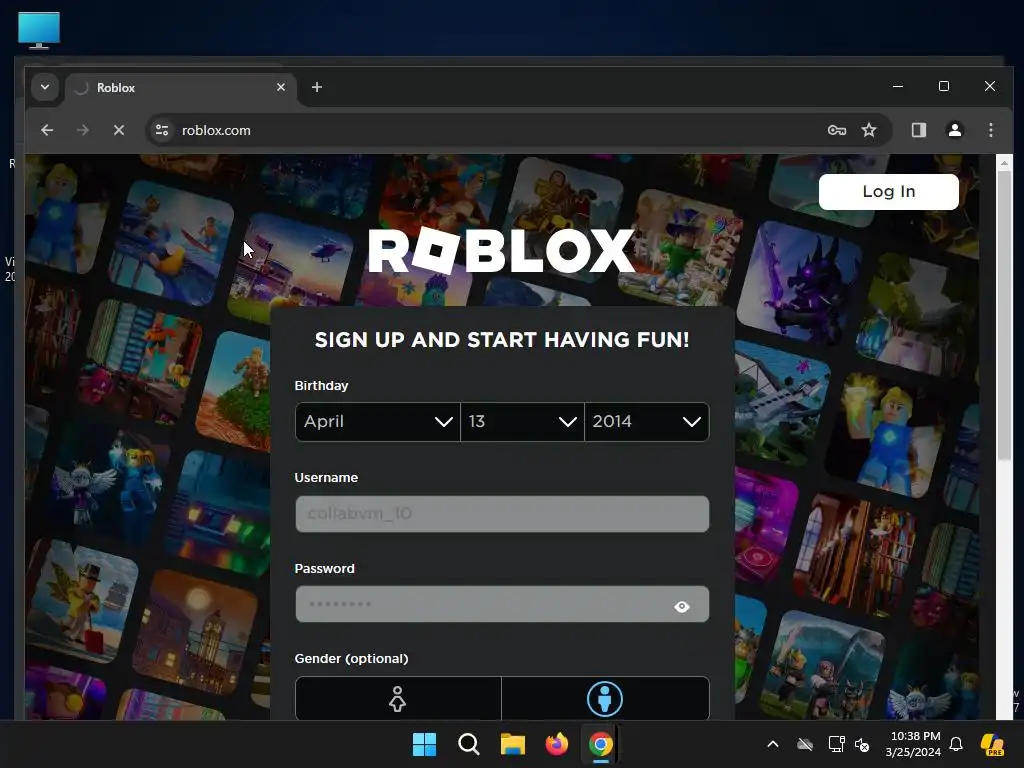Viewport: 1024px width, 768px height.
Task: Close the Chrome window
Action: point(990,86)
